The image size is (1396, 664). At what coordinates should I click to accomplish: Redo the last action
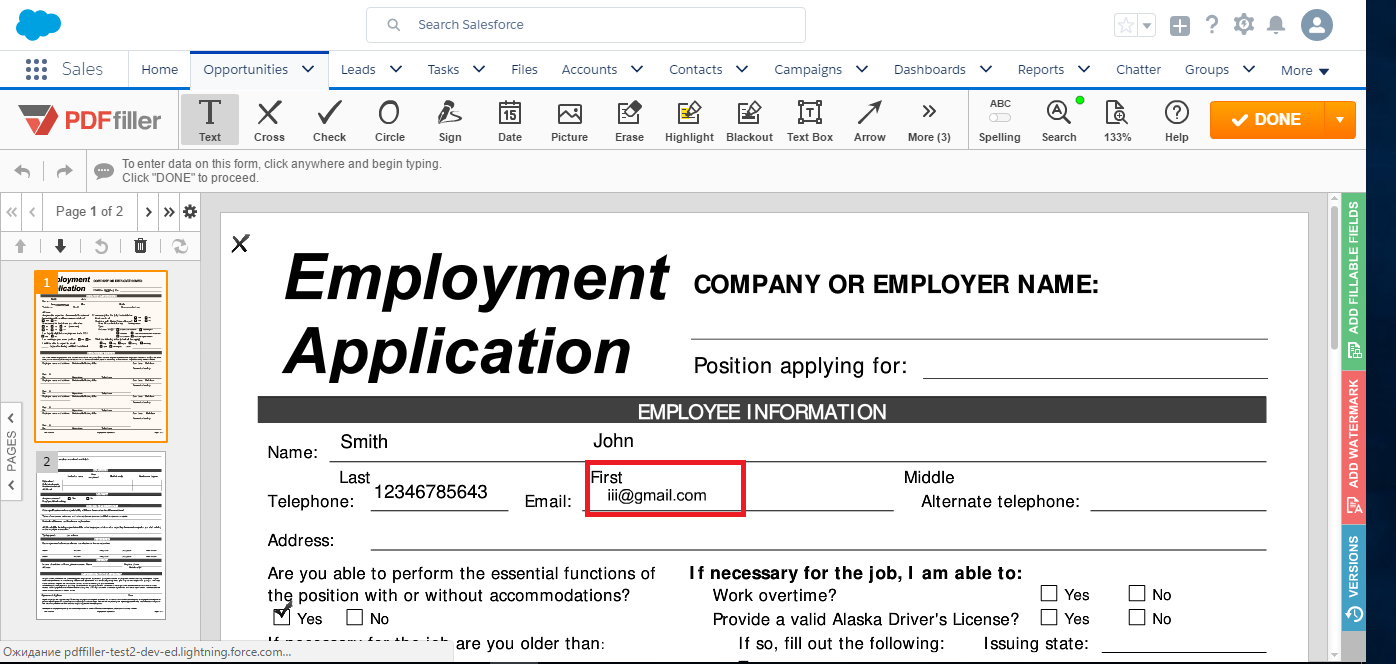(x=64, y=171)
